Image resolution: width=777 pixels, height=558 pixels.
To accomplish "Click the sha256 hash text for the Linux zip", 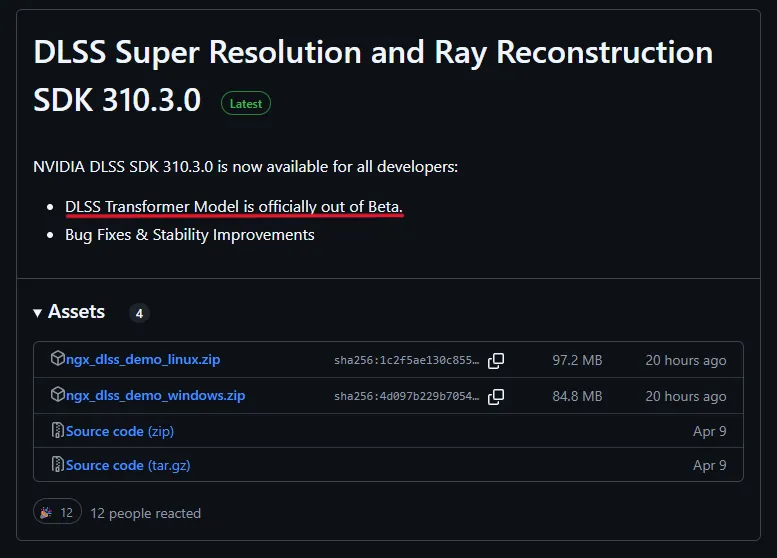I will pyautogui.click(x=406, y=361).
